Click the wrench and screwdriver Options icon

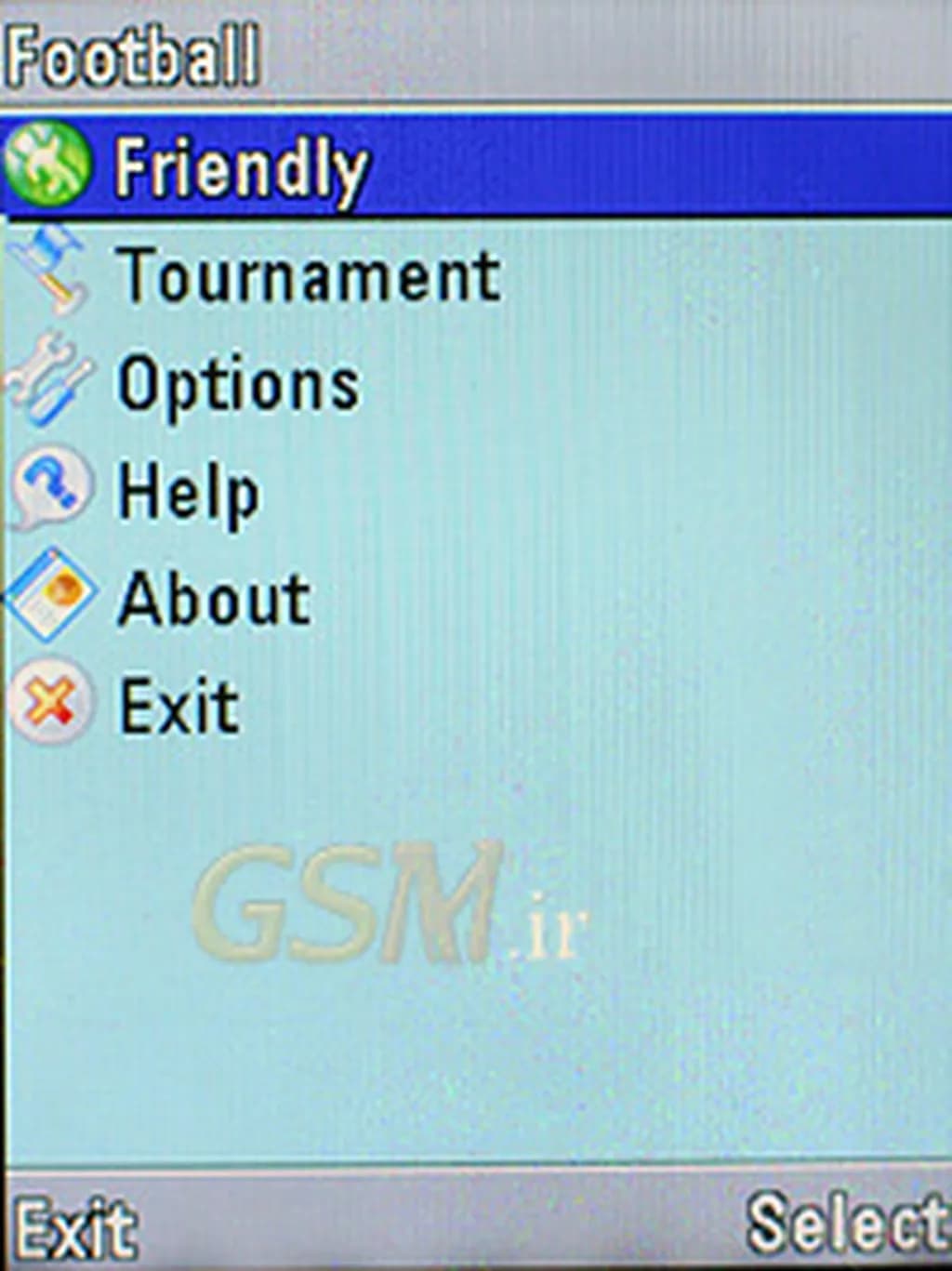point(49,381)
